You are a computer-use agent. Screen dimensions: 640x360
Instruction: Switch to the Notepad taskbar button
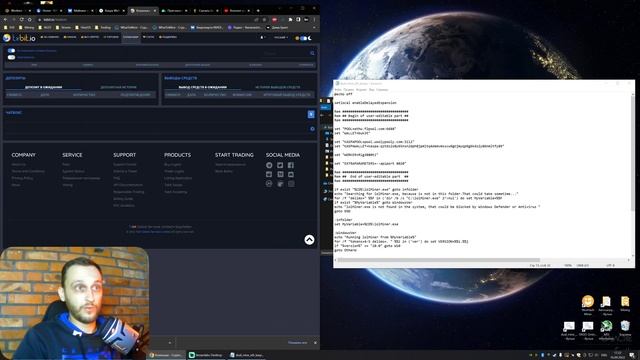pos(246,355)
